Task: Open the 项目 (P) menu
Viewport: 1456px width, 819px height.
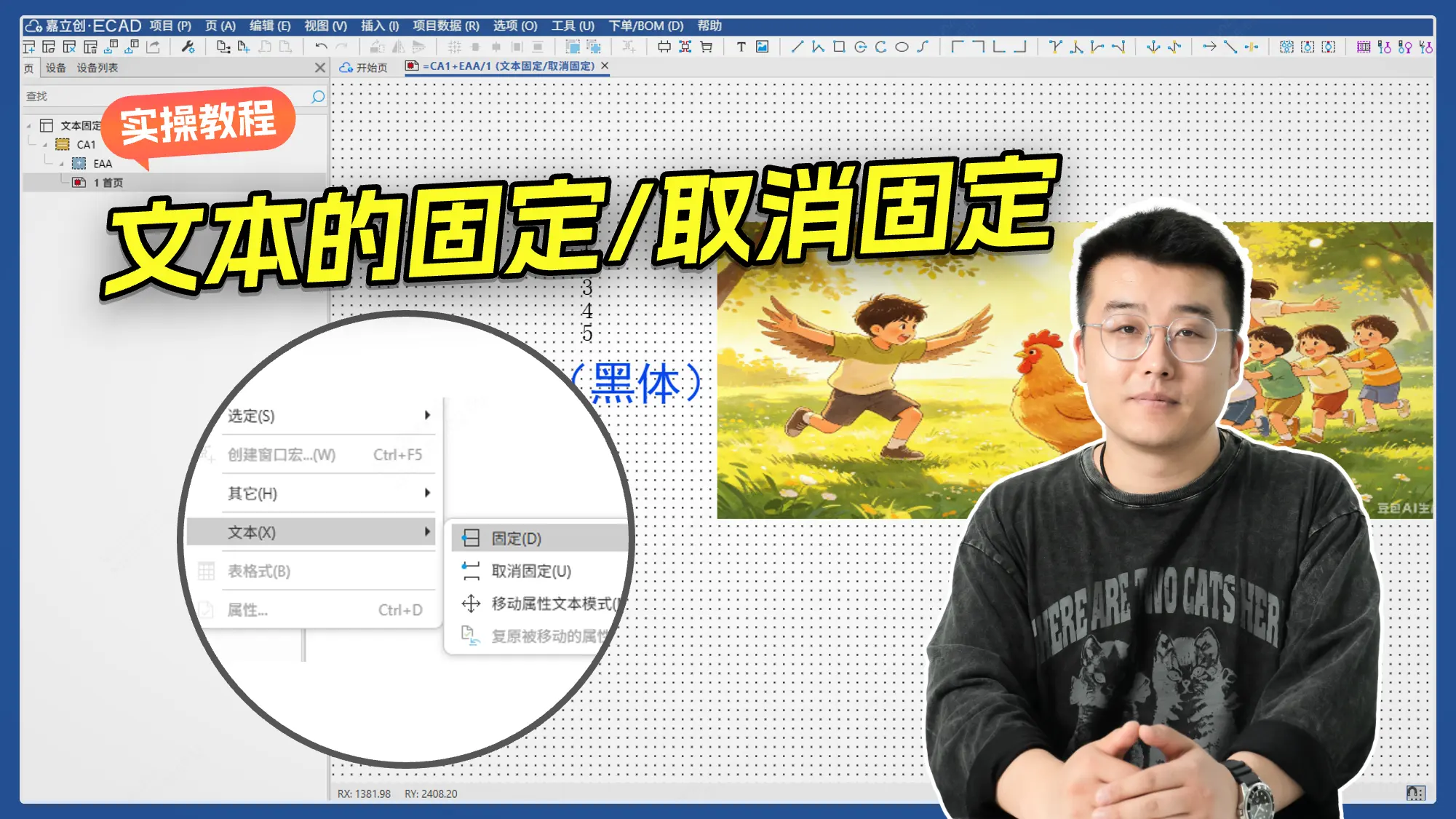Action: pyautogui.click(x=170, y=25)
